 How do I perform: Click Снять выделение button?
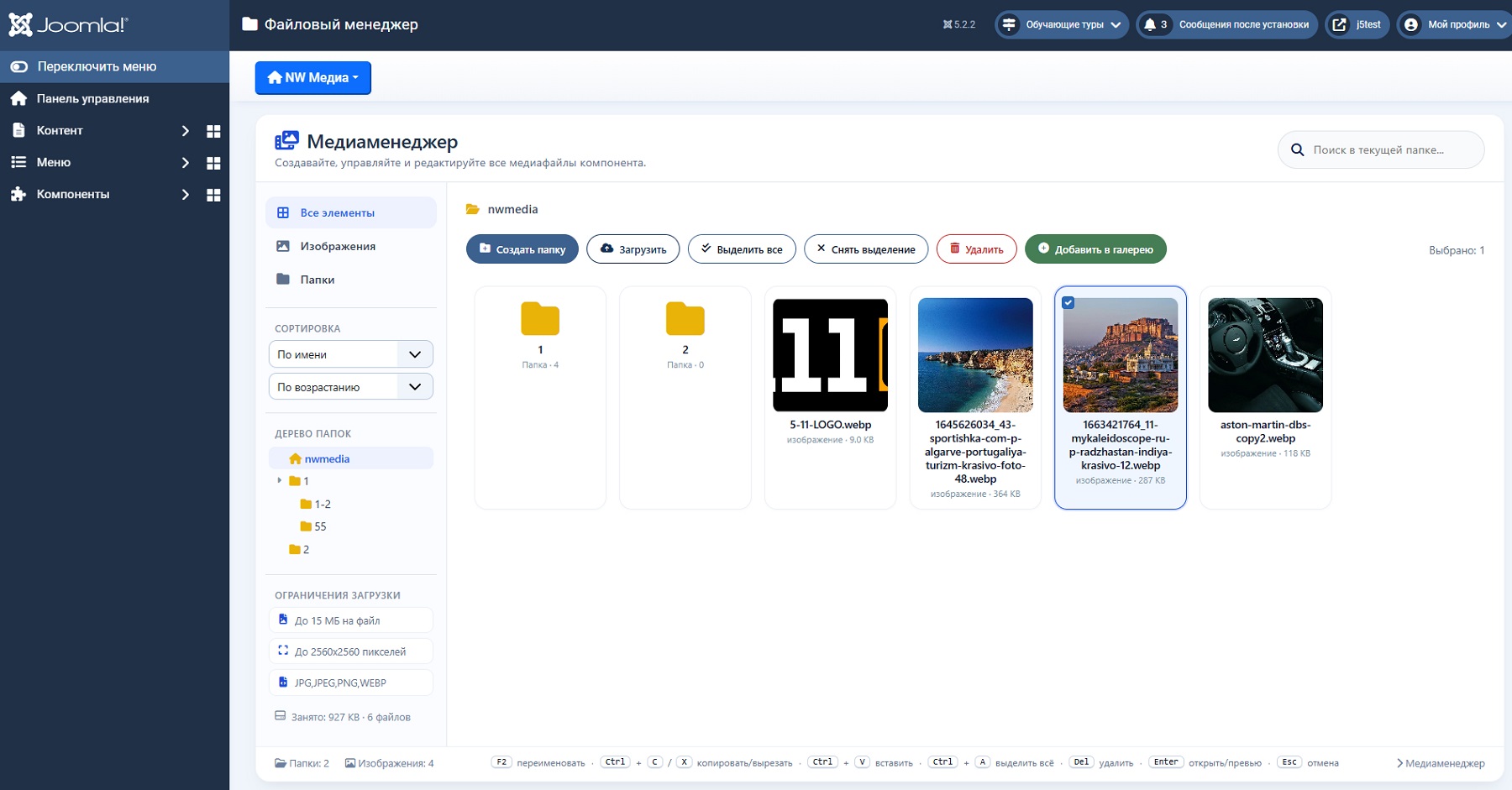tap(866, 249)
